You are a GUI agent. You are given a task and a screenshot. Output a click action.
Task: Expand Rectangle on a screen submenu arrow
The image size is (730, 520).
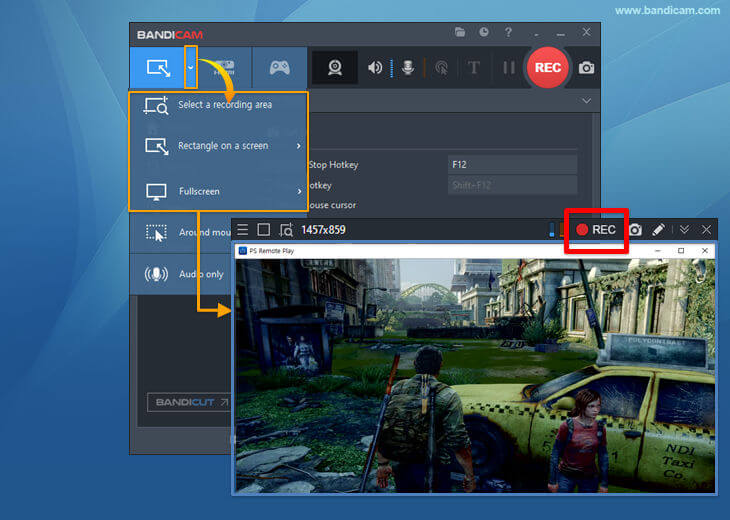click(298, 146)
